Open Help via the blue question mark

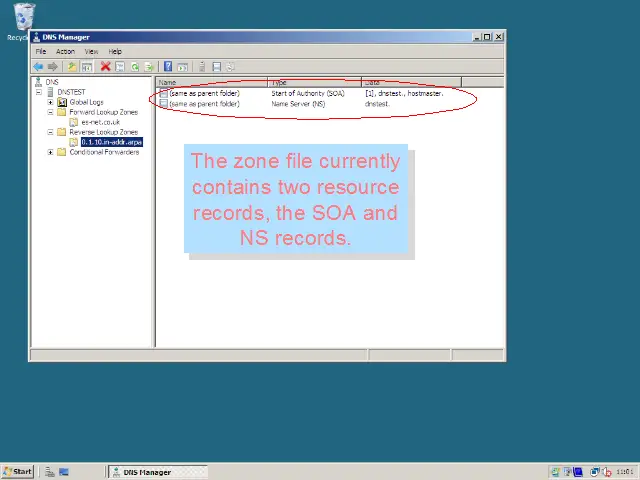[x=168, y=67]
